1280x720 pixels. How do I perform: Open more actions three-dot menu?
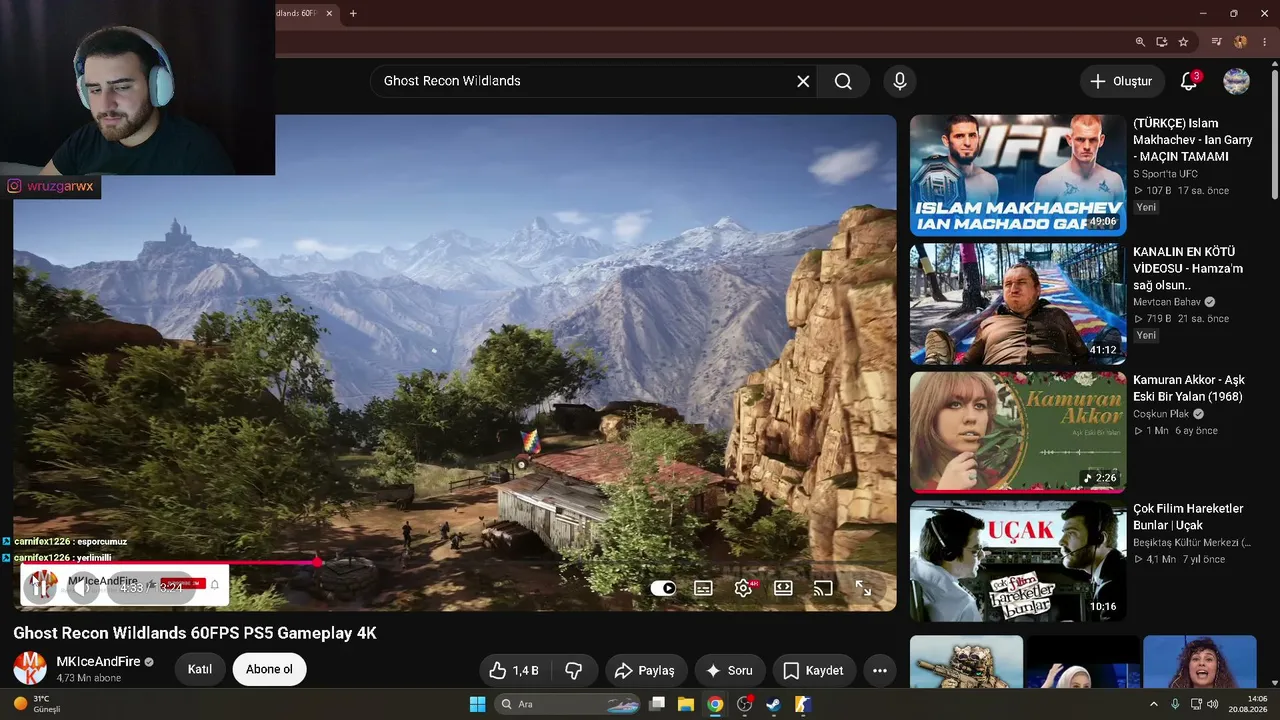click(x=880, y=670)
